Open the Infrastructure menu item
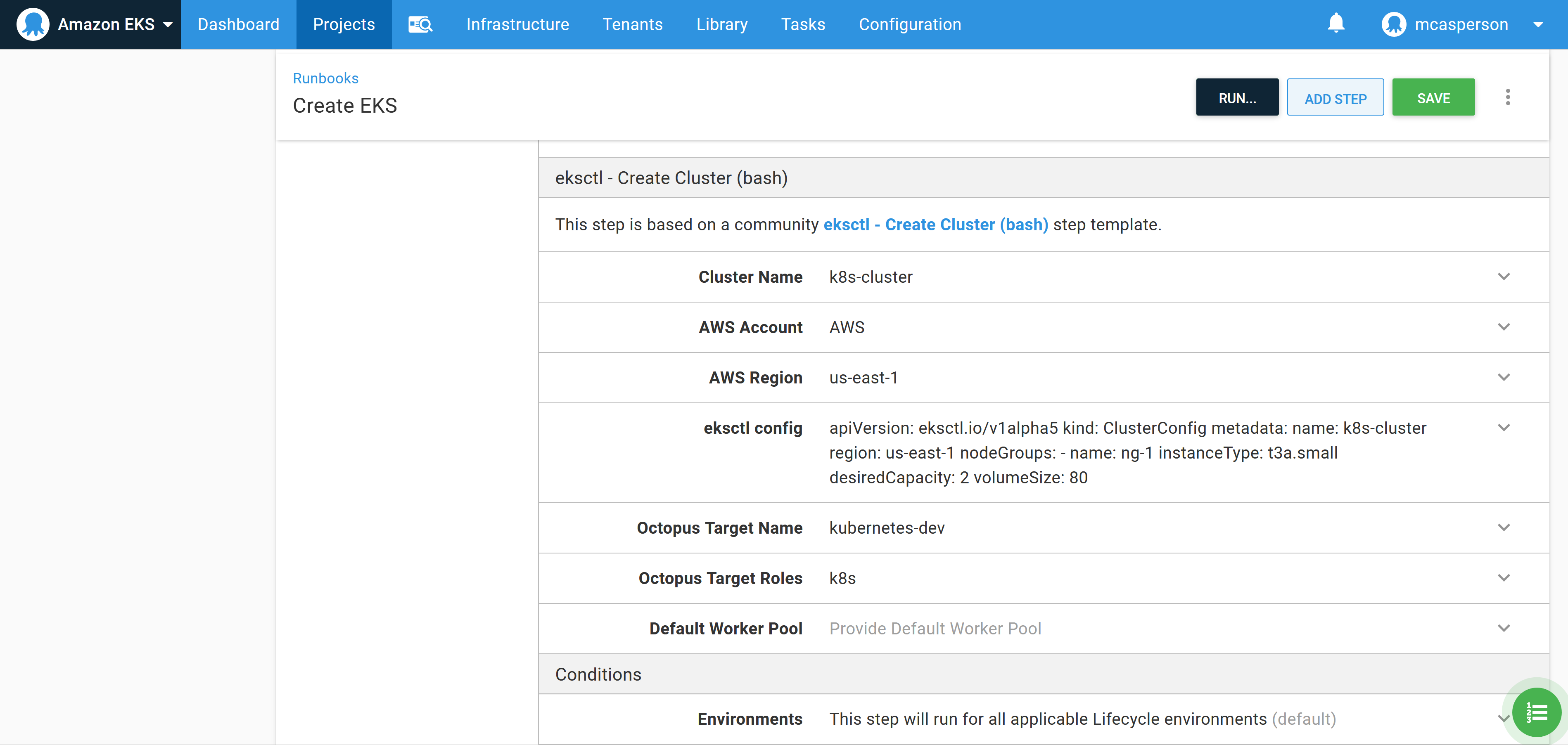 tap(517, 24)
